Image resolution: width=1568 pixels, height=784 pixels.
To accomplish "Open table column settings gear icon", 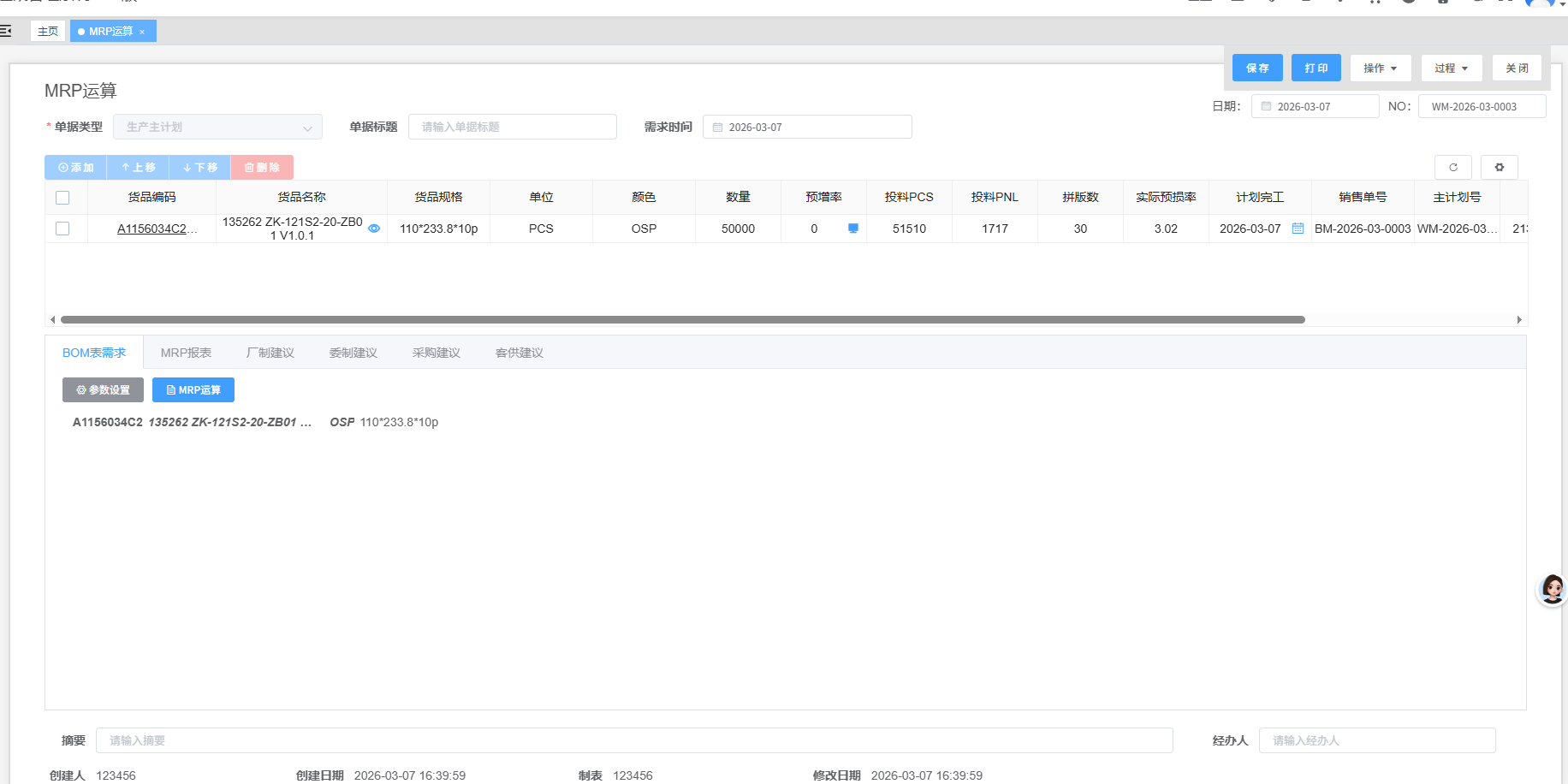I will pyautogui.click(x=1499, y=168).
